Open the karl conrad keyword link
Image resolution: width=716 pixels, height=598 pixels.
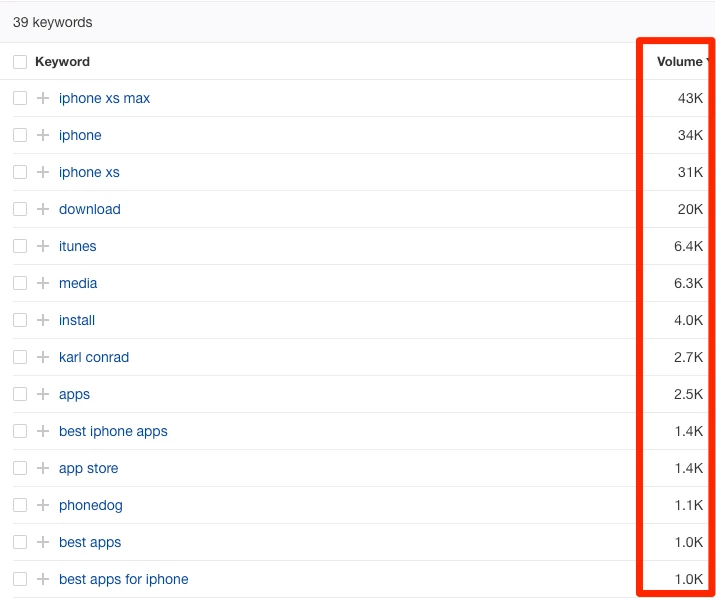click(x=94, y=357)
